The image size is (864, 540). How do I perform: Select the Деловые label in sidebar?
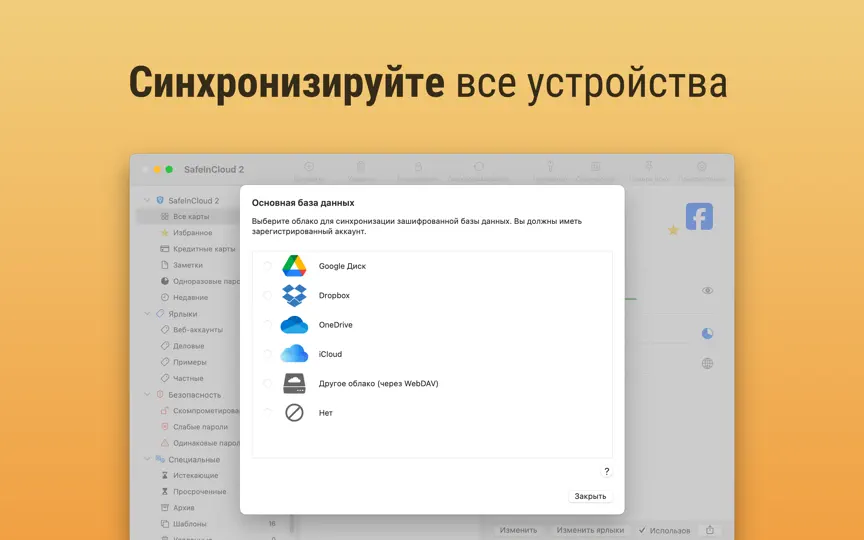(188, 345)
